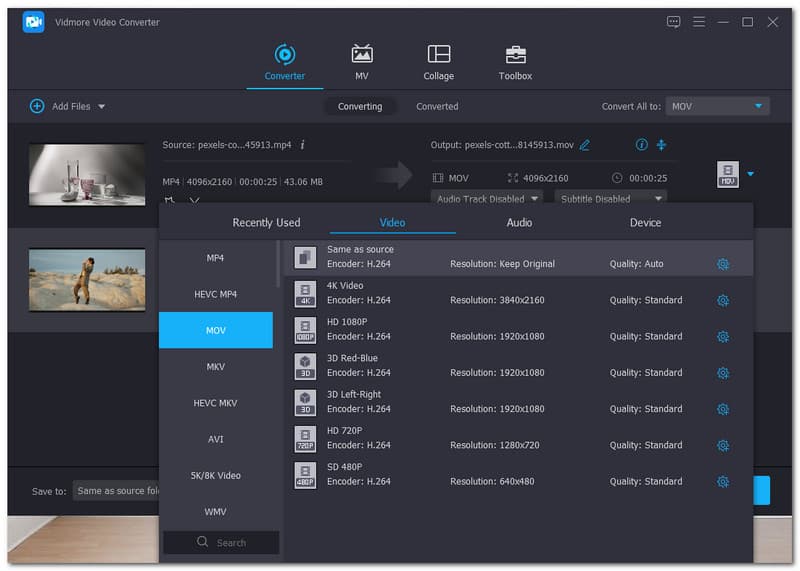Open settings gear for 4K Video preset

click(723, 300)
